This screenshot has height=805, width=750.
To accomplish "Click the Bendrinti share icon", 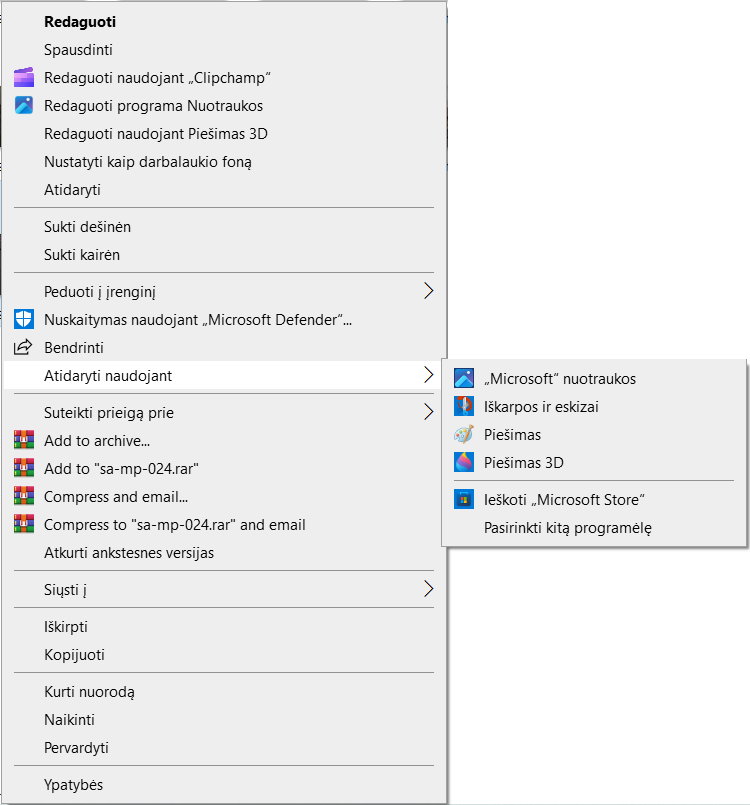I will click(24, 348).
